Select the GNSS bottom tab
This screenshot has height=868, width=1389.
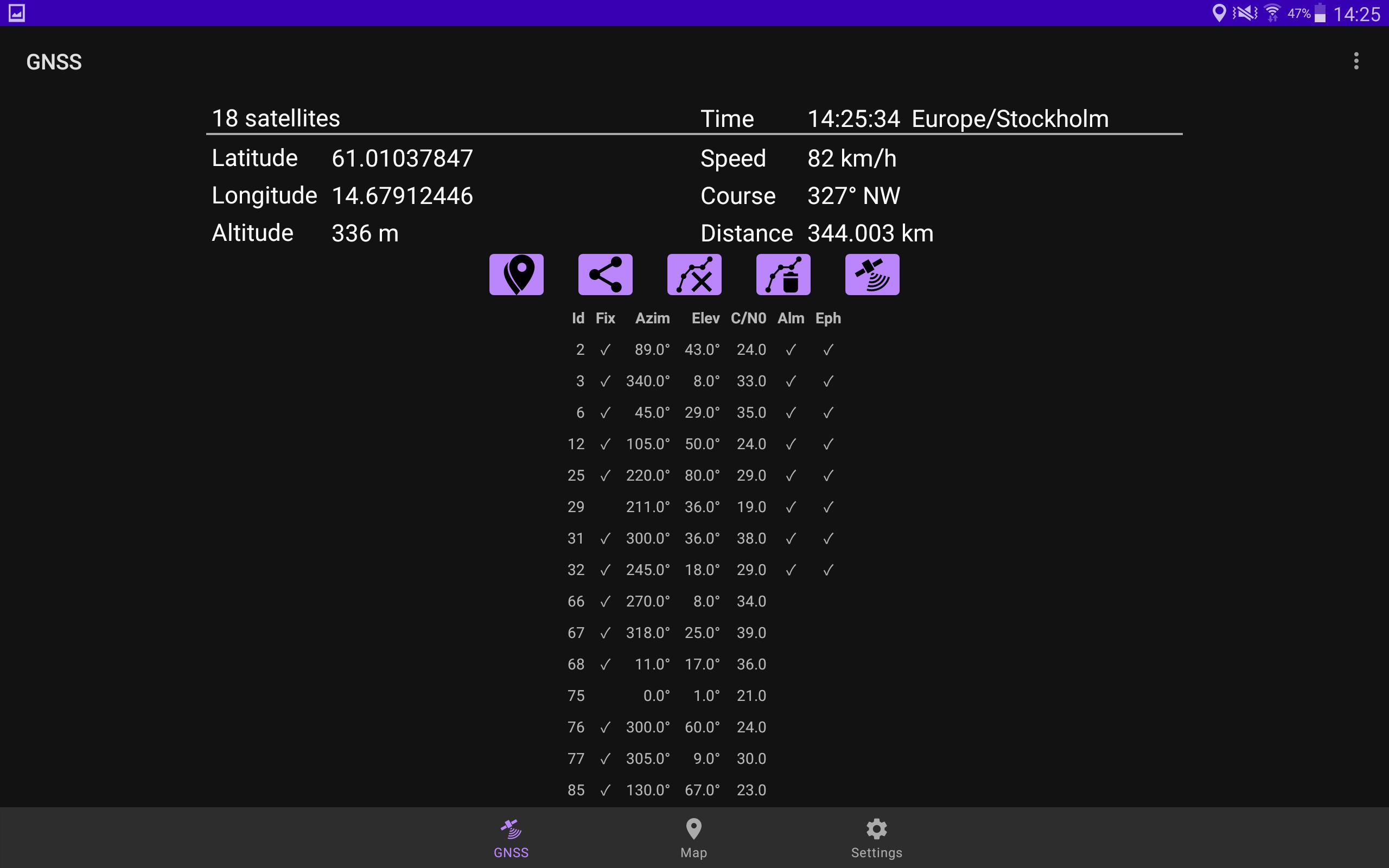pos(511,838)
